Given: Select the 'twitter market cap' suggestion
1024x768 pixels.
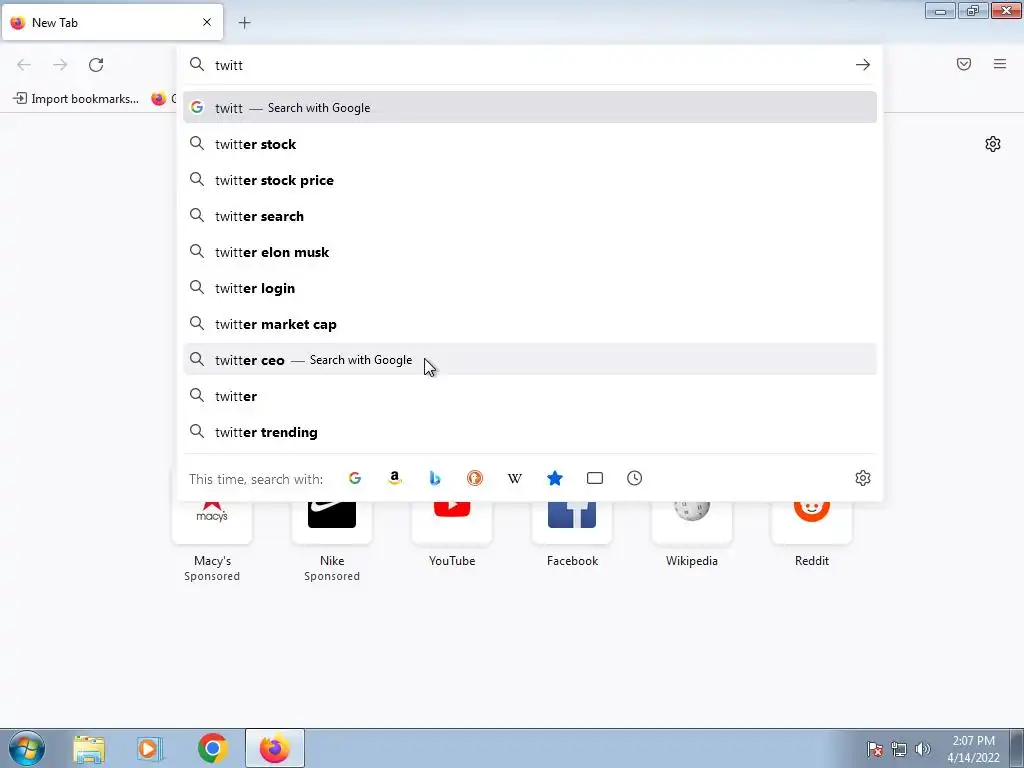Looking at the screenshot, I should click(530, 324).
